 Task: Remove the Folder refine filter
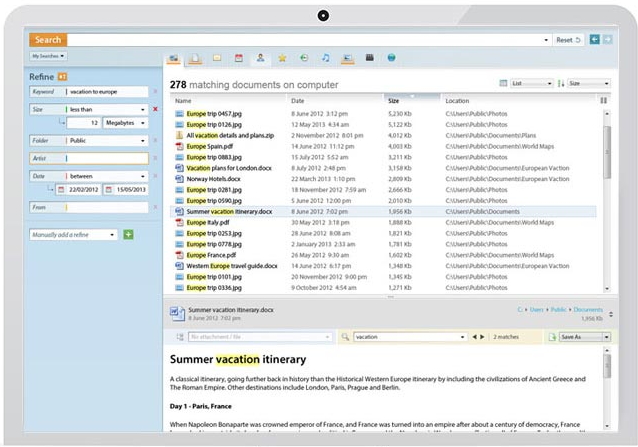point(155,140)
